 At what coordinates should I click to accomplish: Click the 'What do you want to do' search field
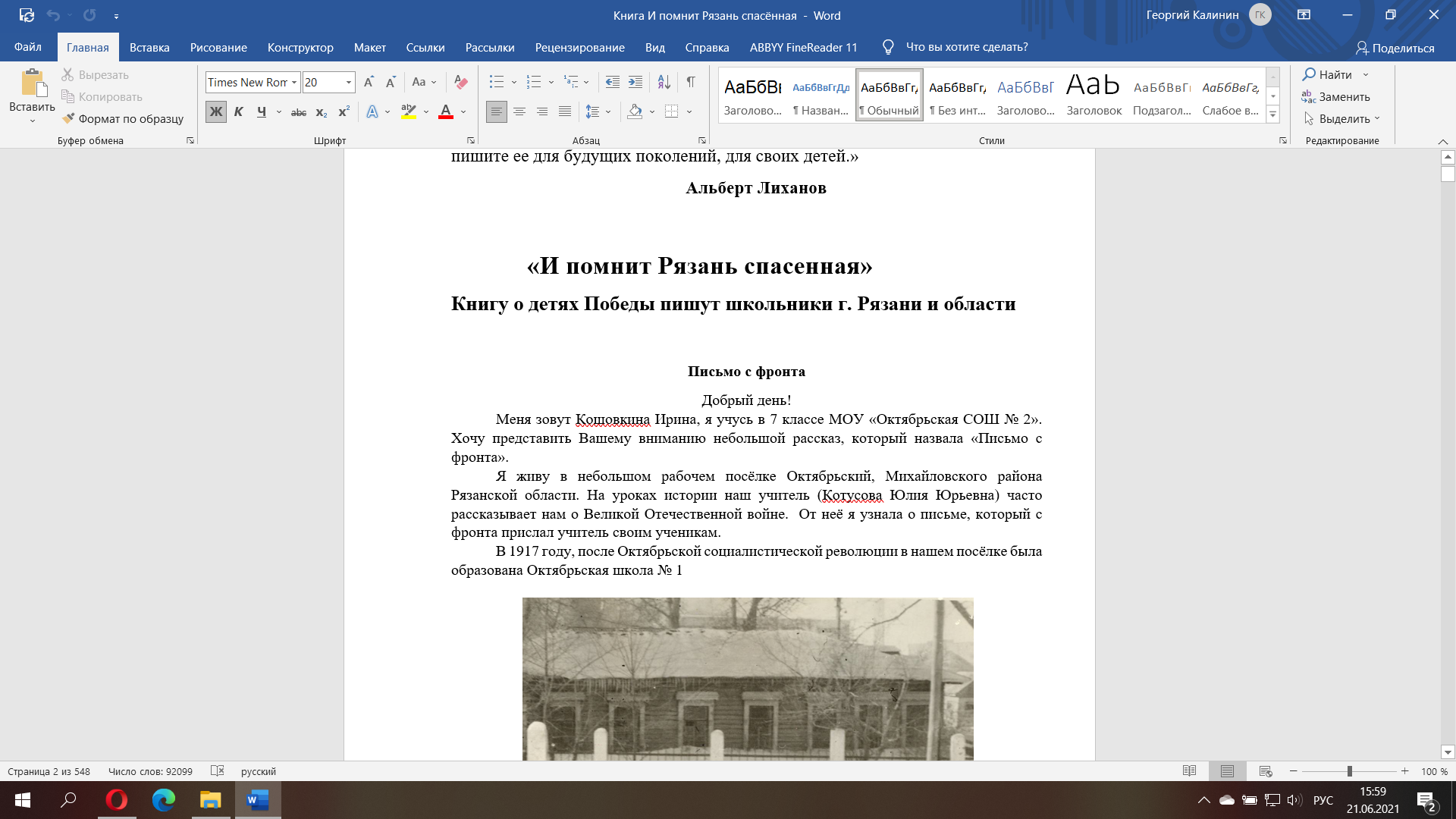[967, 47]
